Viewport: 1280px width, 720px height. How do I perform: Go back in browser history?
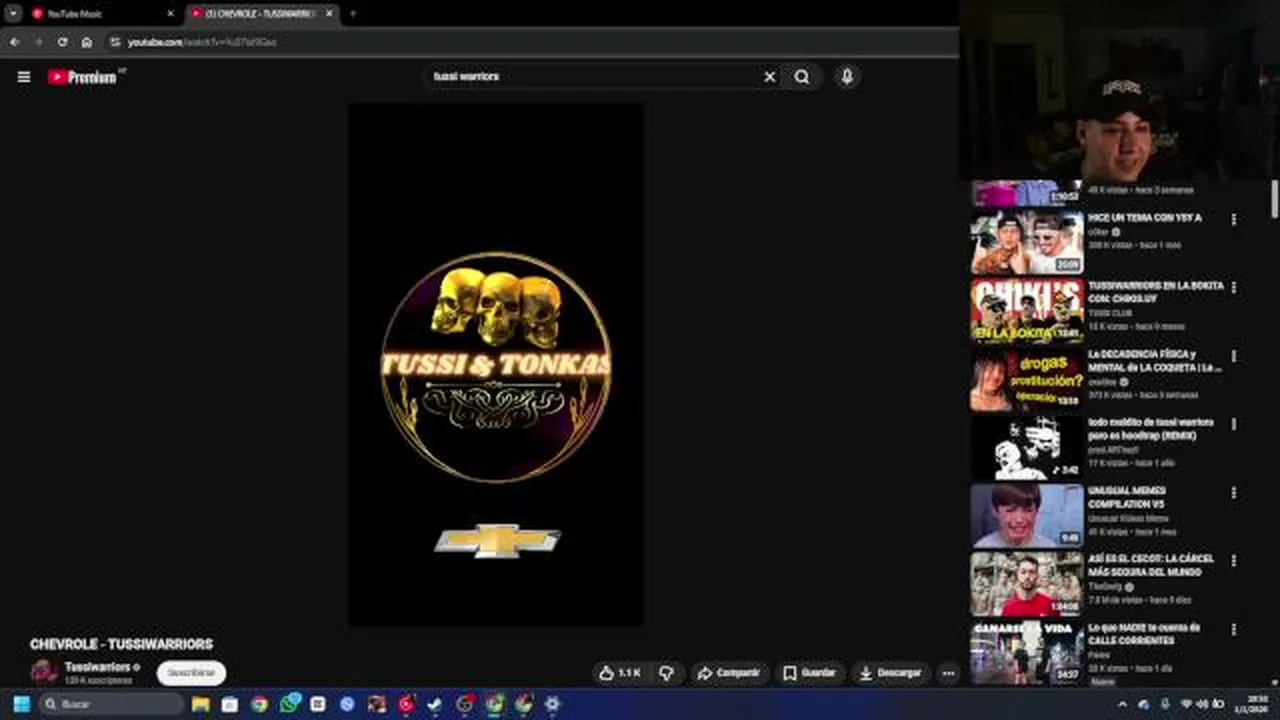click(x=15, y=42)
